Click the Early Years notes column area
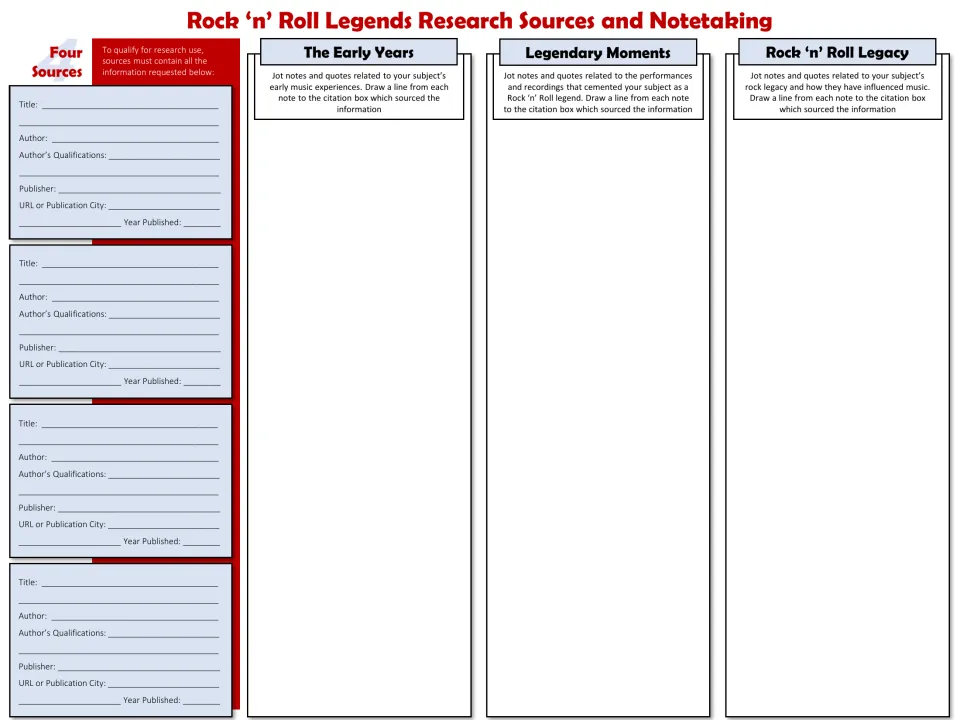960x720 pixels. (359, 416)
